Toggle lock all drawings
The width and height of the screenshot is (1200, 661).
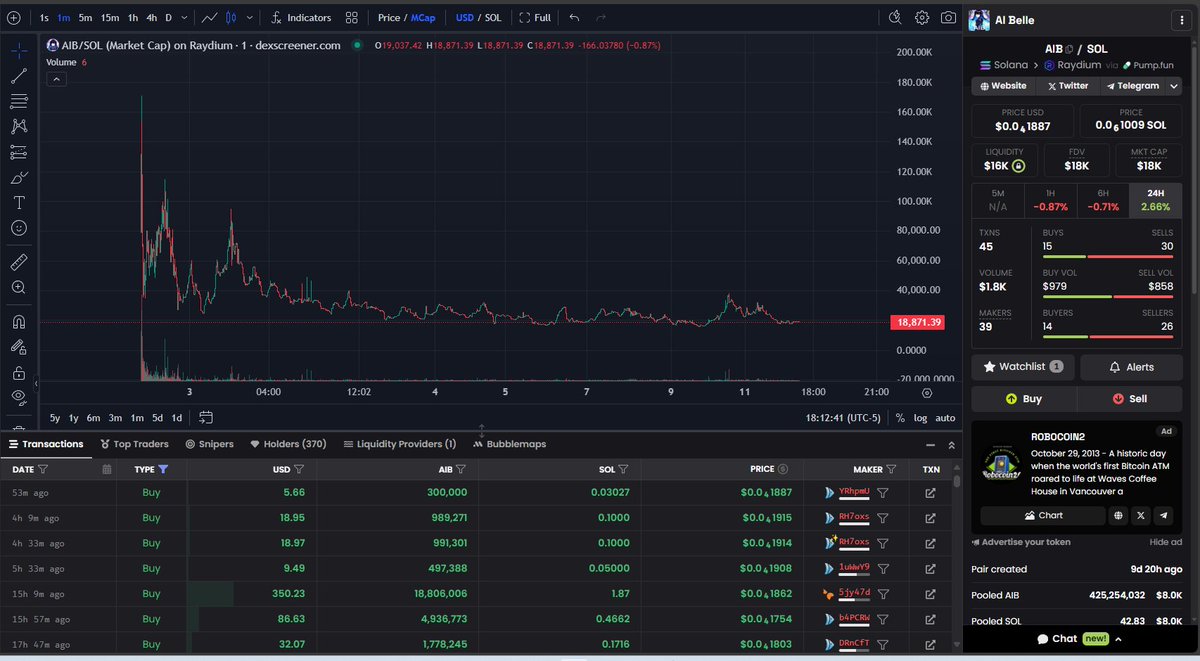(x=18, y=373)
